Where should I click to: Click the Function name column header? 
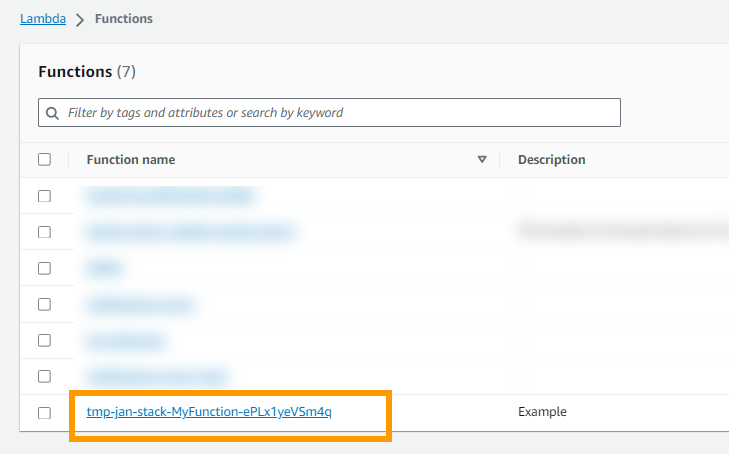[131, 159]
